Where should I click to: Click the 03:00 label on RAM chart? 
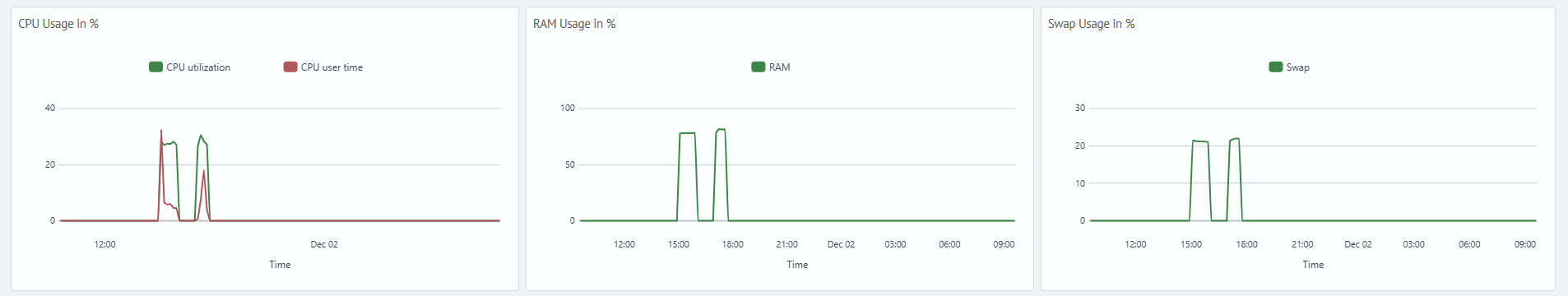[895, 244]
